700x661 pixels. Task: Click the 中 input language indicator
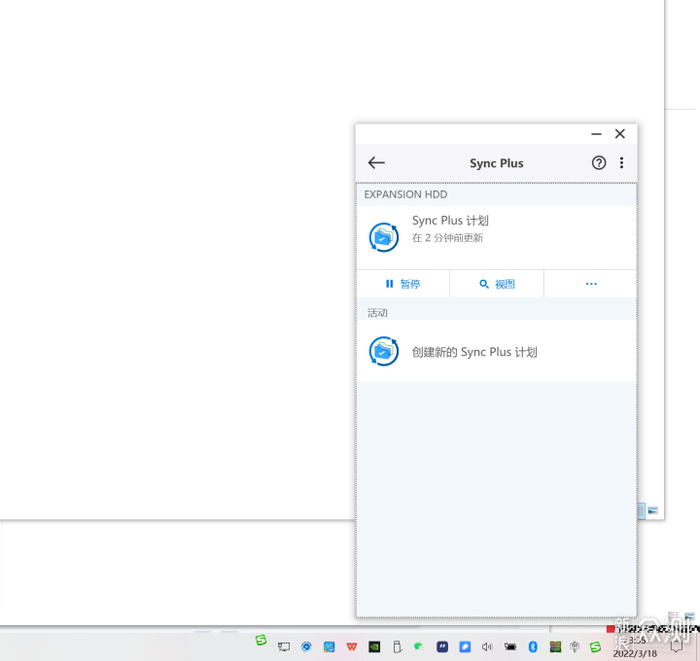pyautogui.click(x=575, y=646)
